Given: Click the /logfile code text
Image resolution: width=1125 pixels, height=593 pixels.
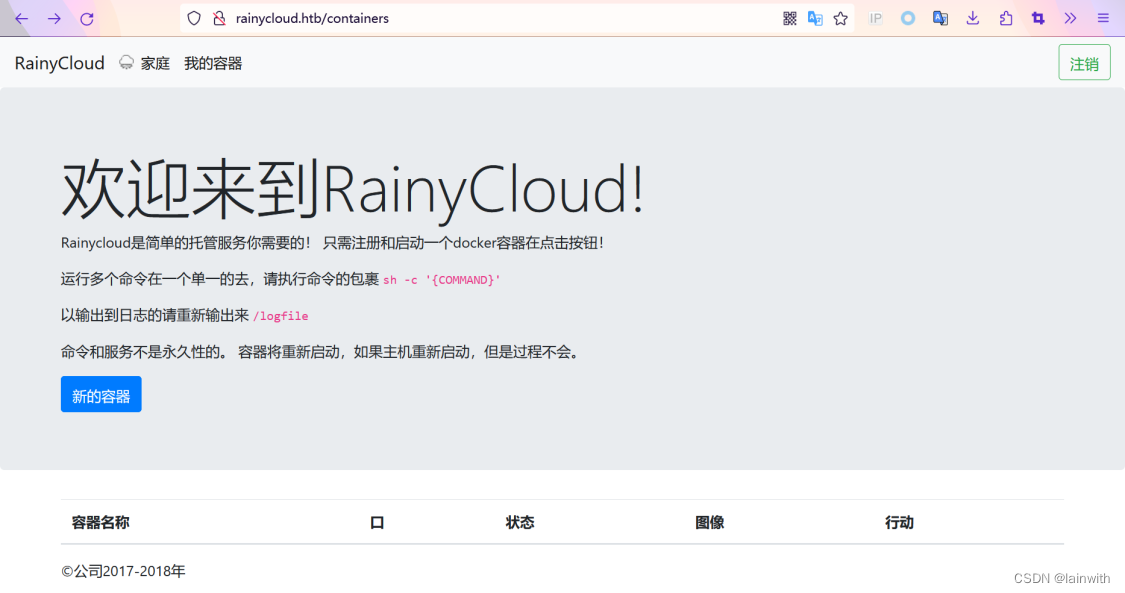Looking at the screenshot, I should tap(281, 316).
